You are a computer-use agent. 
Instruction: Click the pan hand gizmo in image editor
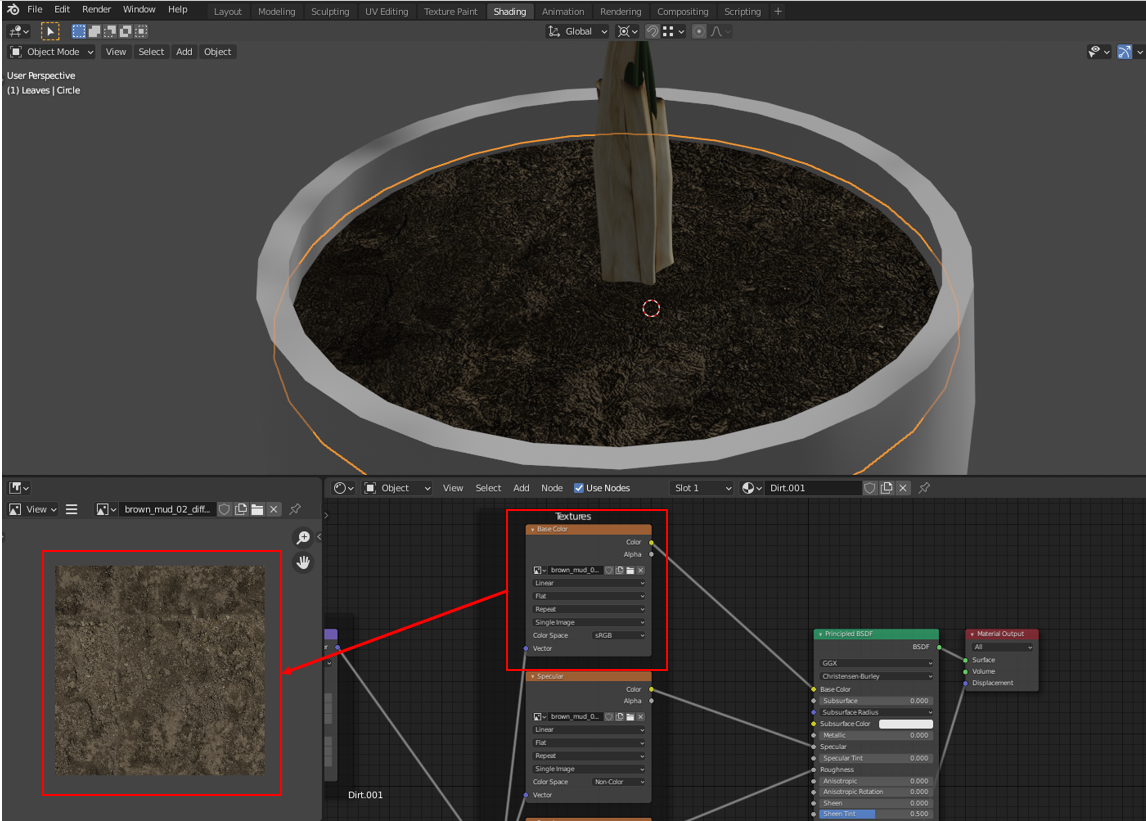[303, 562]
